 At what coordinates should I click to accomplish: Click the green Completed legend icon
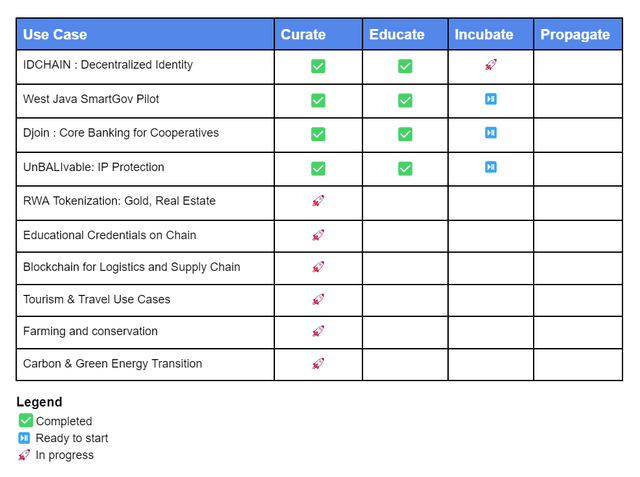(x=25, y=421)
